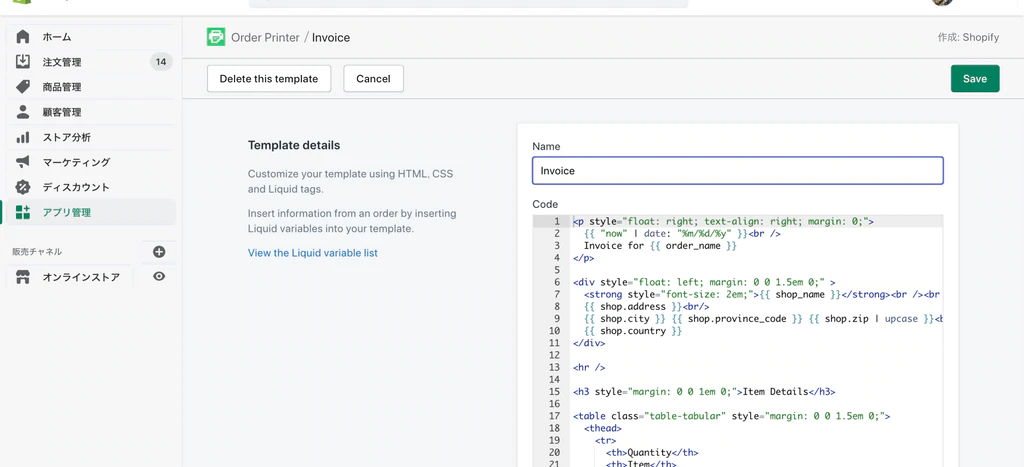The width and height of the screenshot is (1024, 467).
Task: Click the Orders inbox icon
Action: pyautogui.click(x=23, y=62)
